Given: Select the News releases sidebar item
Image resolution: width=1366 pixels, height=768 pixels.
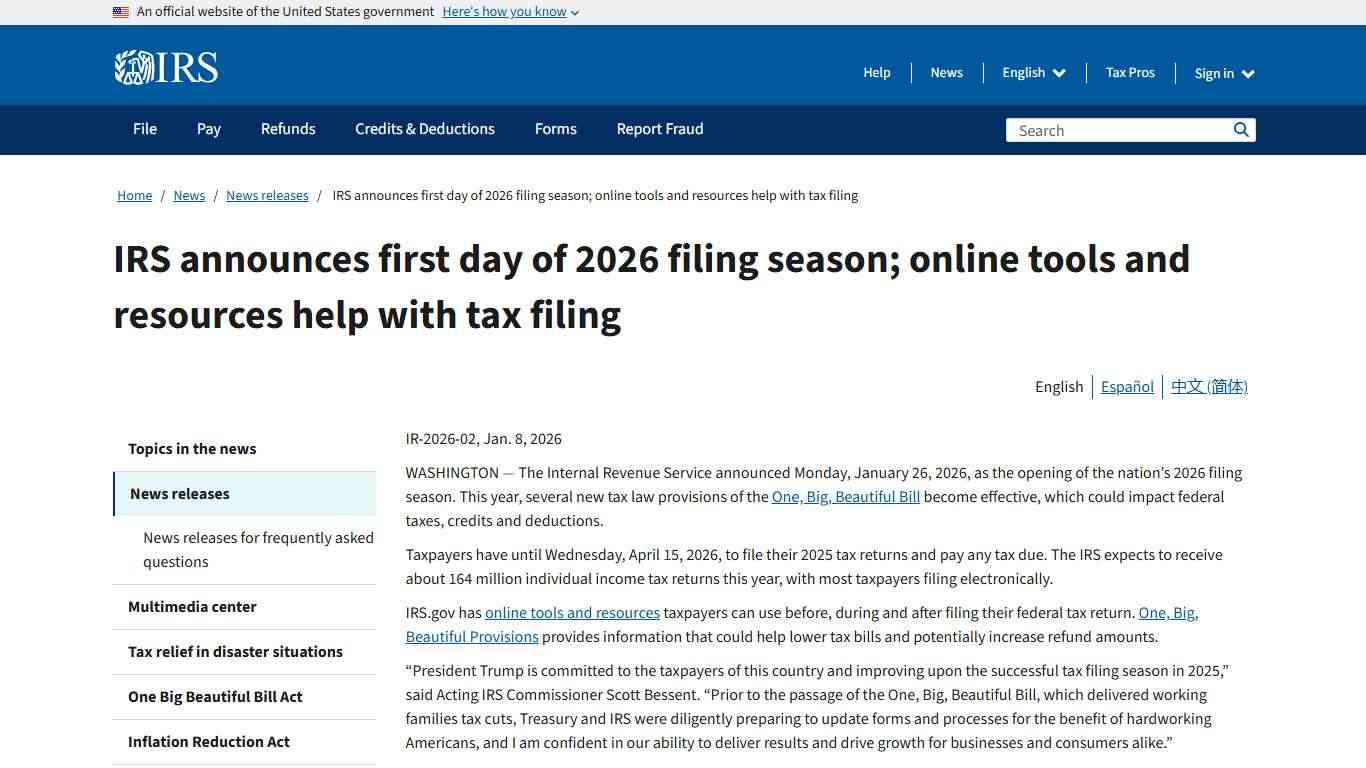Looking at the screenshot, I should point(180,493).
